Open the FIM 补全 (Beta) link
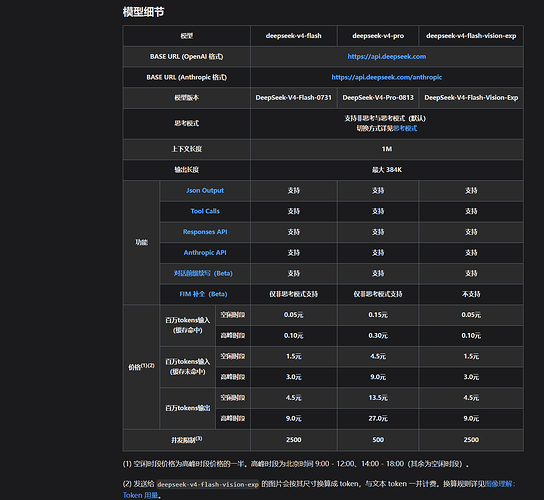Image resolution: width=544 pixels, height=500 pixels. pos(203,294)
